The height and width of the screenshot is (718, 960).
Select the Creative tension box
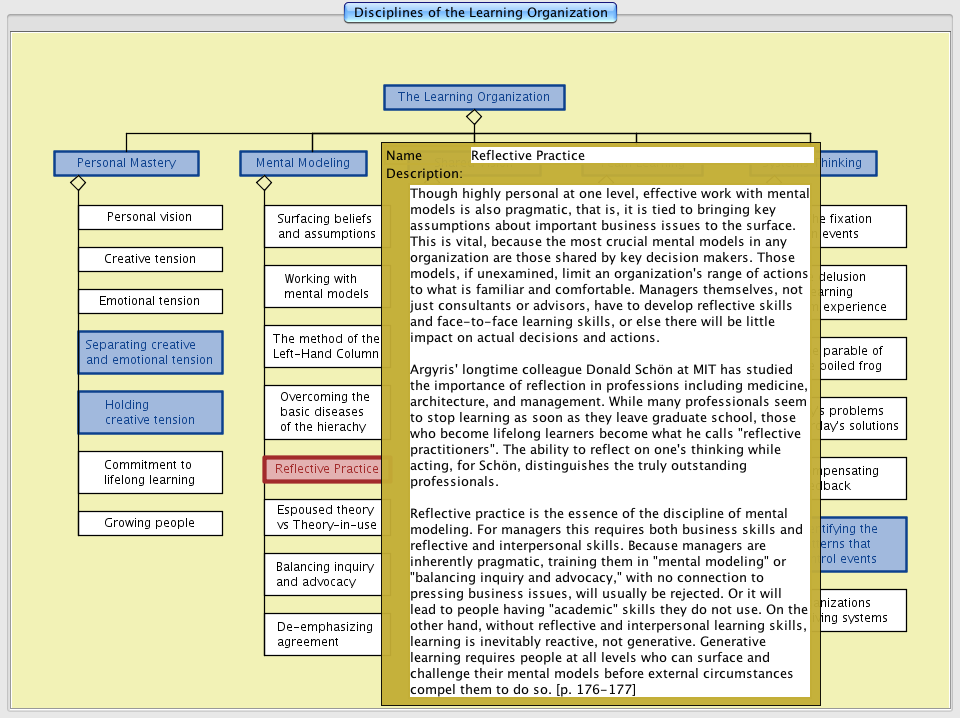(x=150, y=259)
